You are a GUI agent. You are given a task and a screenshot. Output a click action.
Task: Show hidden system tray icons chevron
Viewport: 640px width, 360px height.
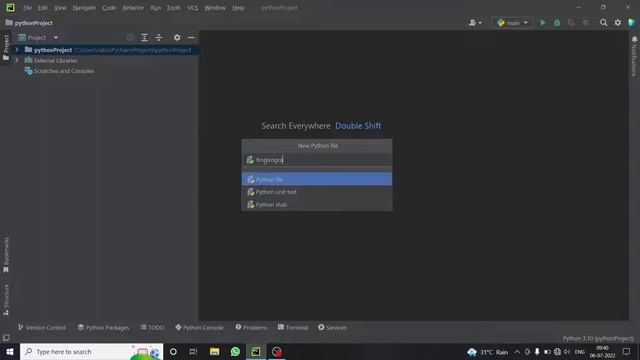tap(517, 351)
